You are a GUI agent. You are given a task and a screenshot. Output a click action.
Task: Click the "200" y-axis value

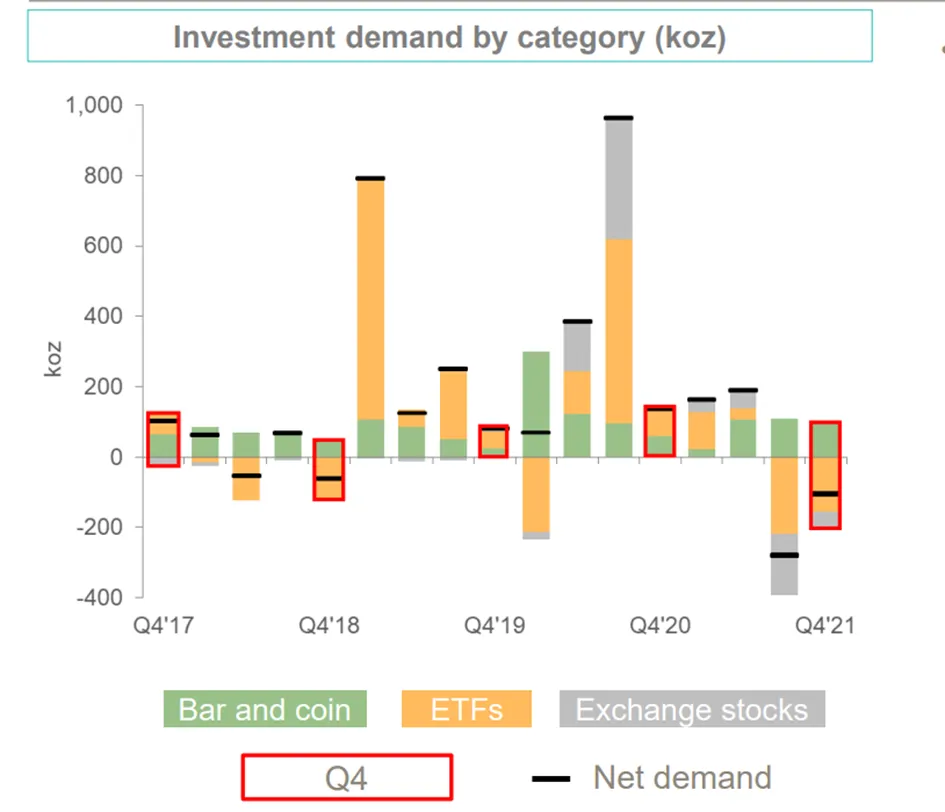pos(103,386)
